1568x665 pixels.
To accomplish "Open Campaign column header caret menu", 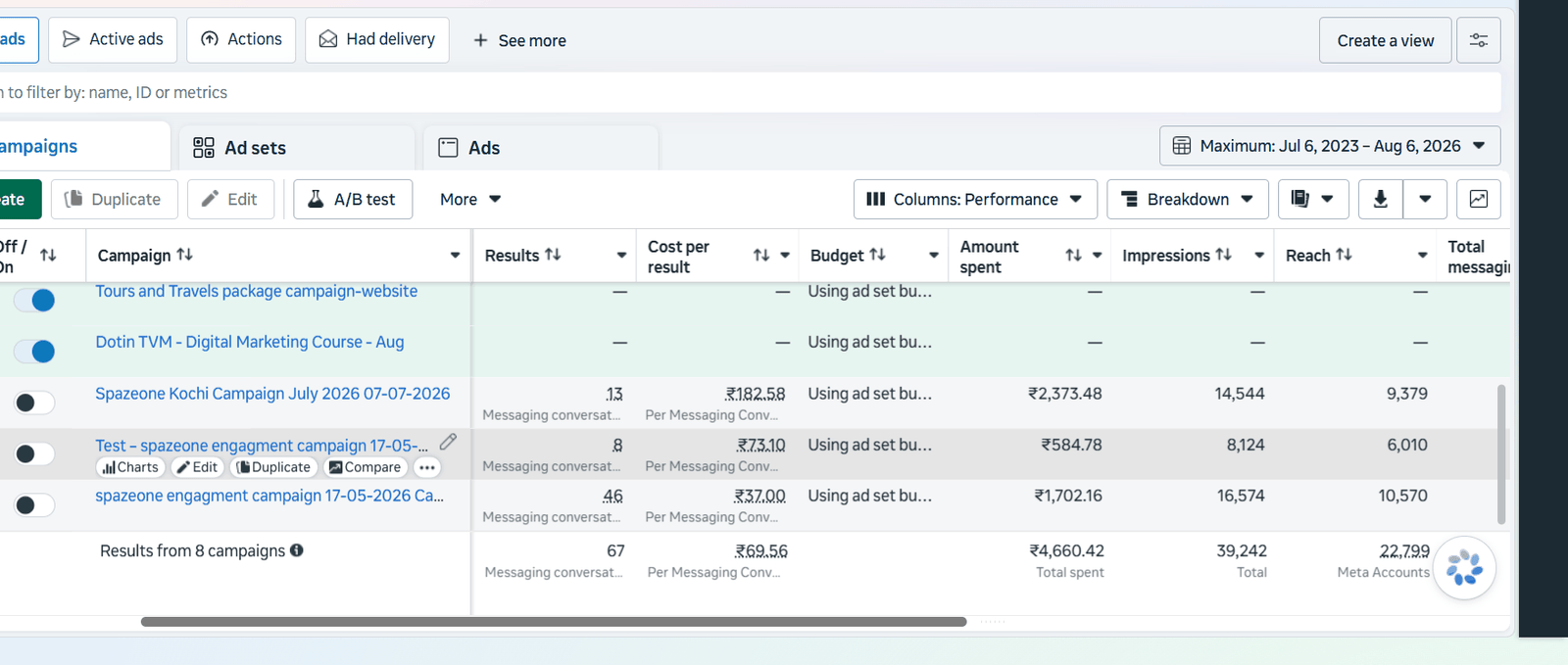I will click(455, 256).
